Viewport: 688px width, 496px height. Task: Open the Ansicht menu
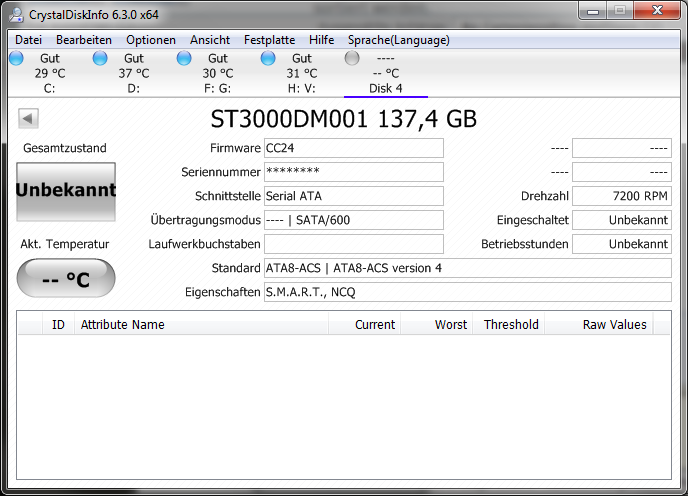210,40
